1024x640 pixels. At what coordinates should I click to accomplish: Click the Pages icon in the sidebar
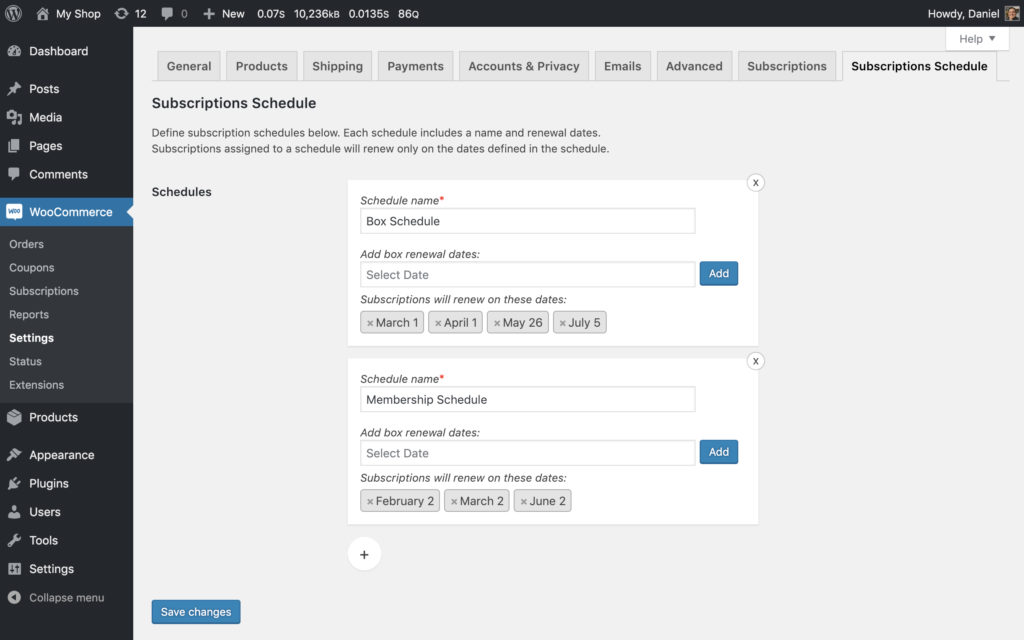14,146
